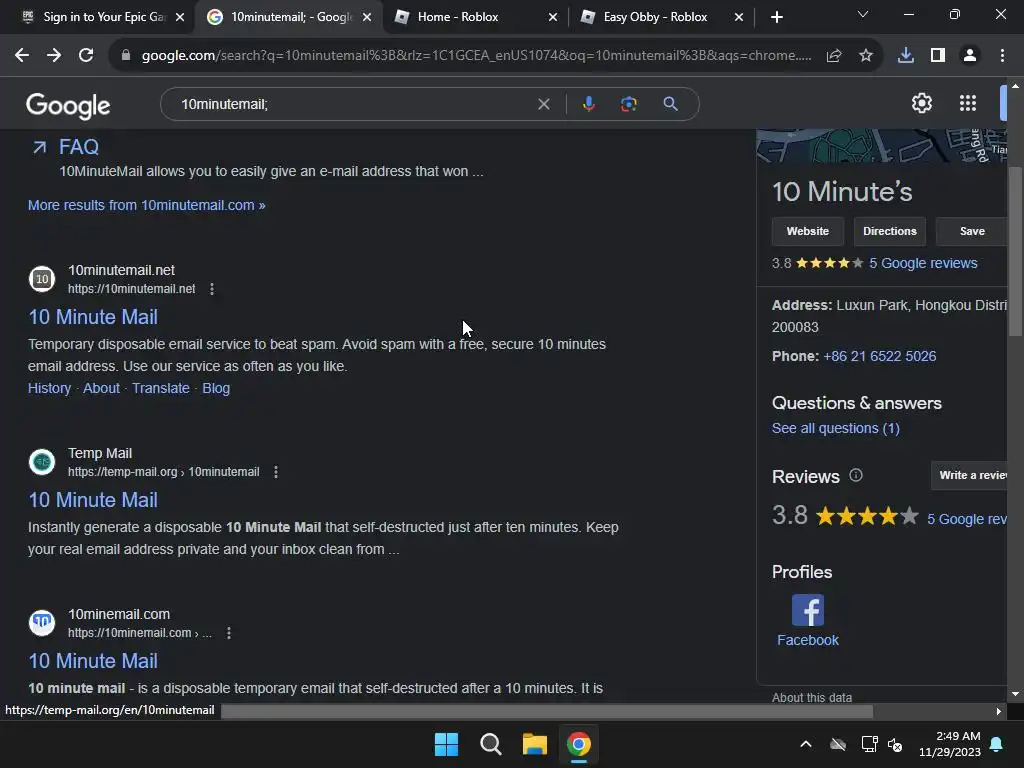This screenshot has width=1024, height=768.
Task: Open the Google apps grid
Action: (968, 103)
